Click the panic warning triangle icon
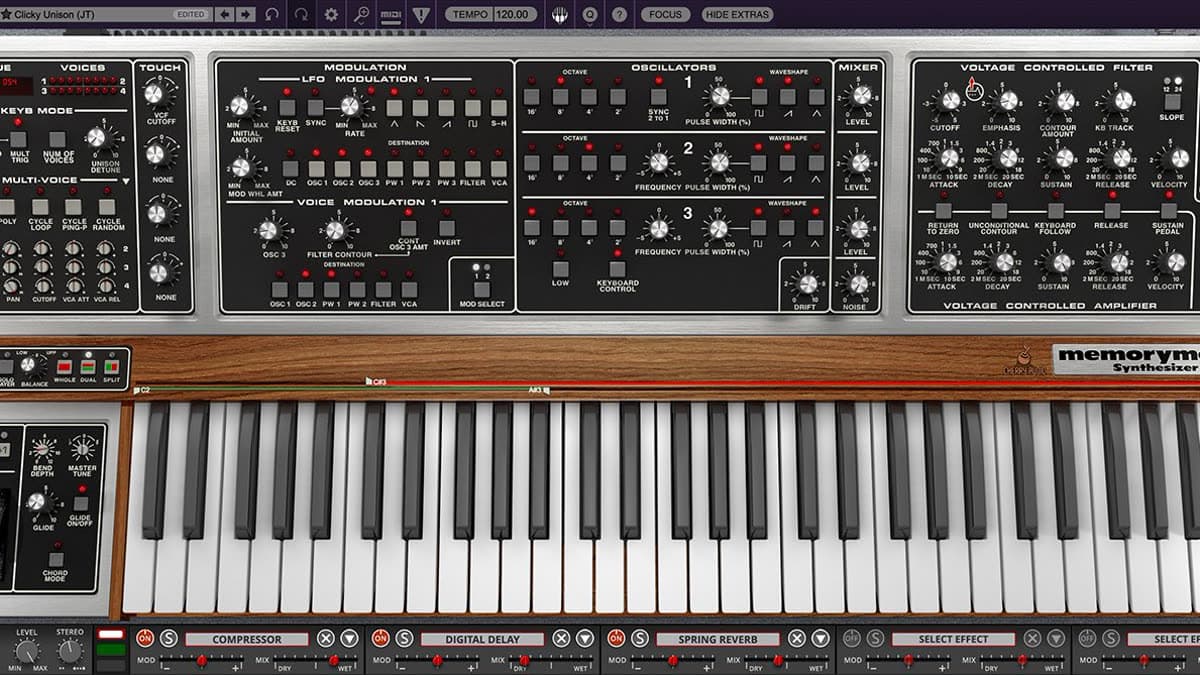1200x675 pixels. pos(421,15)
